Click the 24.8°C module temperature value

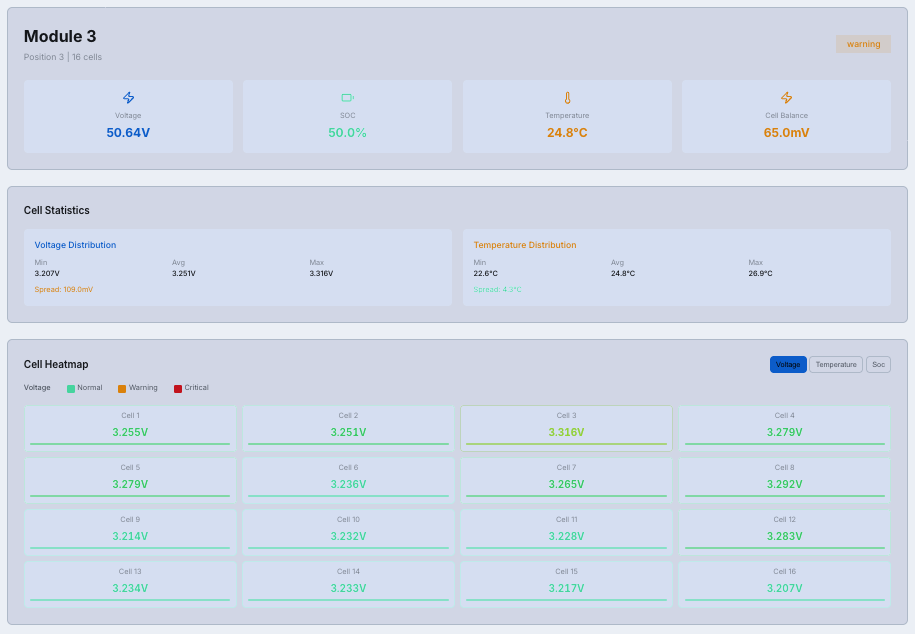(x=567, y=133)
